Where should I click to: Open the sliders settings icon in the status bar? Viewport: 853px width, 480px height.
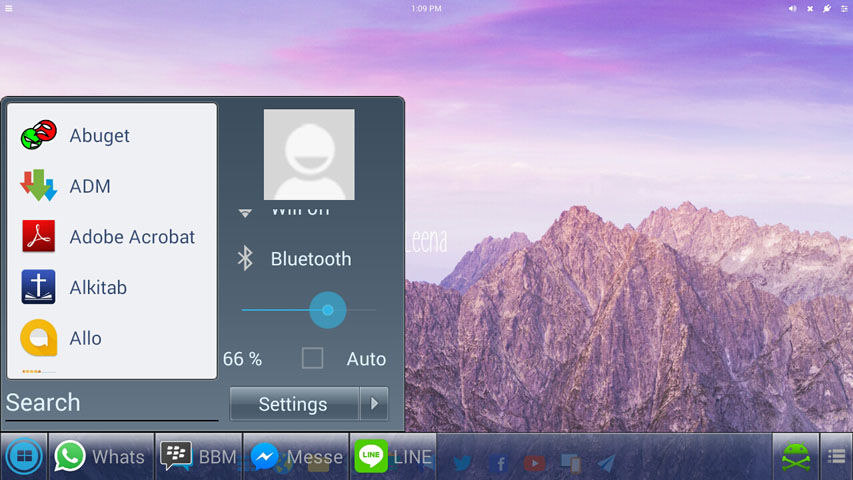point(844,9)
